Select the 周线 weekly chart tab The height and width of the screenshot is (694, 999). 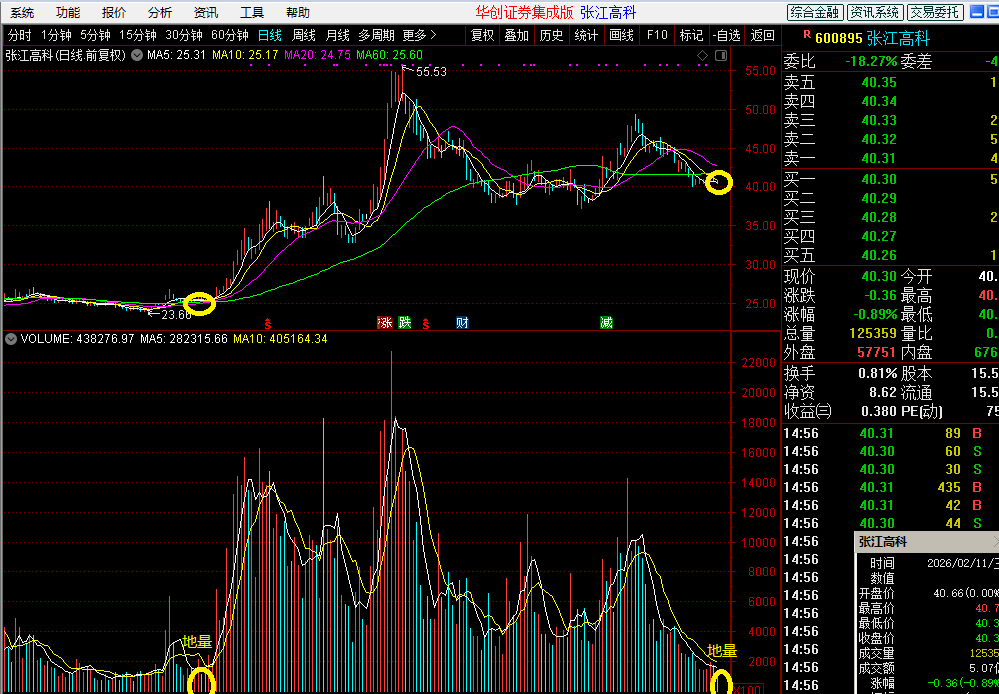304,35
